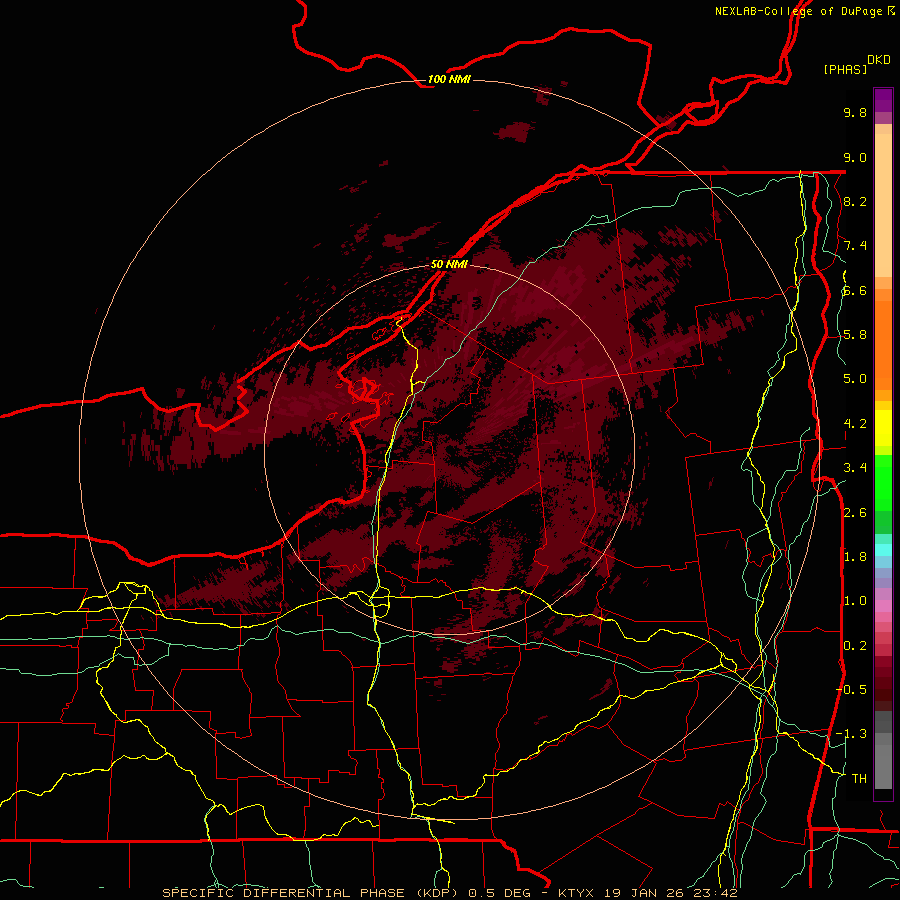
Task: Click the 9.8 value on color scale
Action: (x=855, y=112)
